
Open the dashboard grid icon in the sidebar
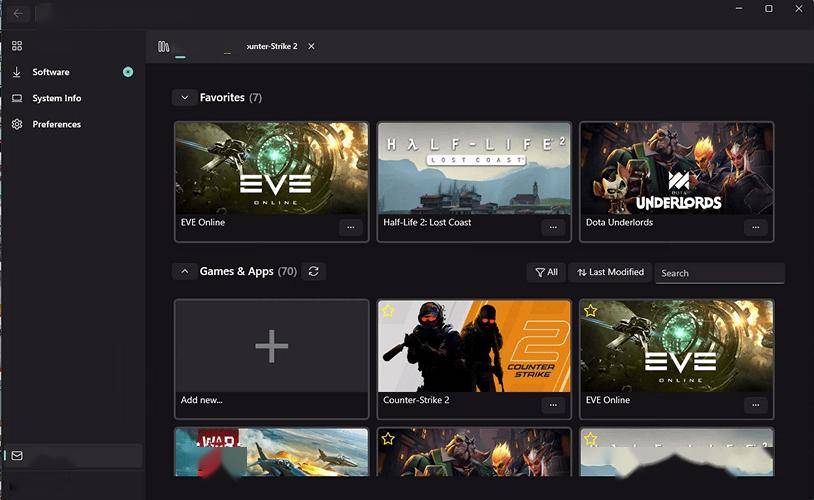click(17, 46)
